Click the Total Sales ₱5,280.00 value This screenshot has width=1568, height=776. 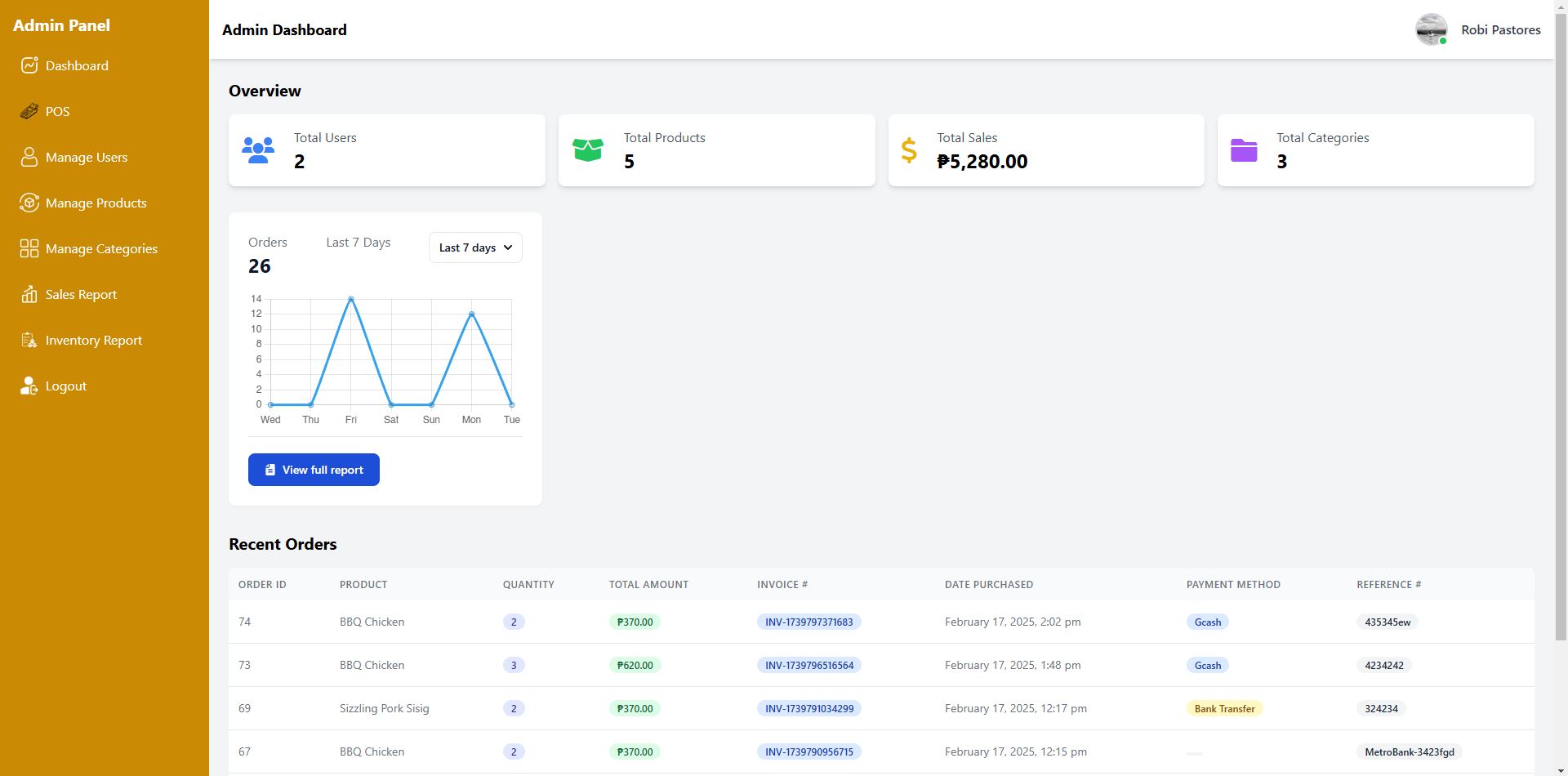[982, 161]
